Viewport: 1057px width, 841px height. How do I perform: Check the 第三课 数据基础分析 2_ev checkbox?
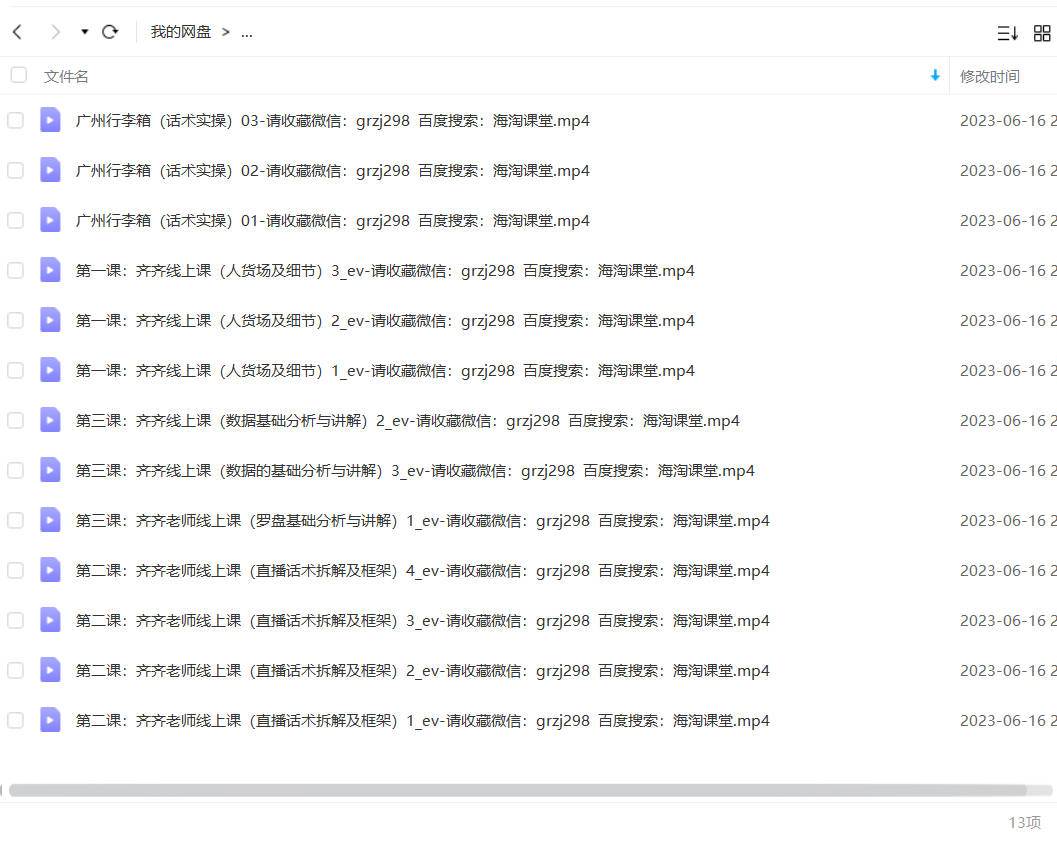(x=16, y=420)
